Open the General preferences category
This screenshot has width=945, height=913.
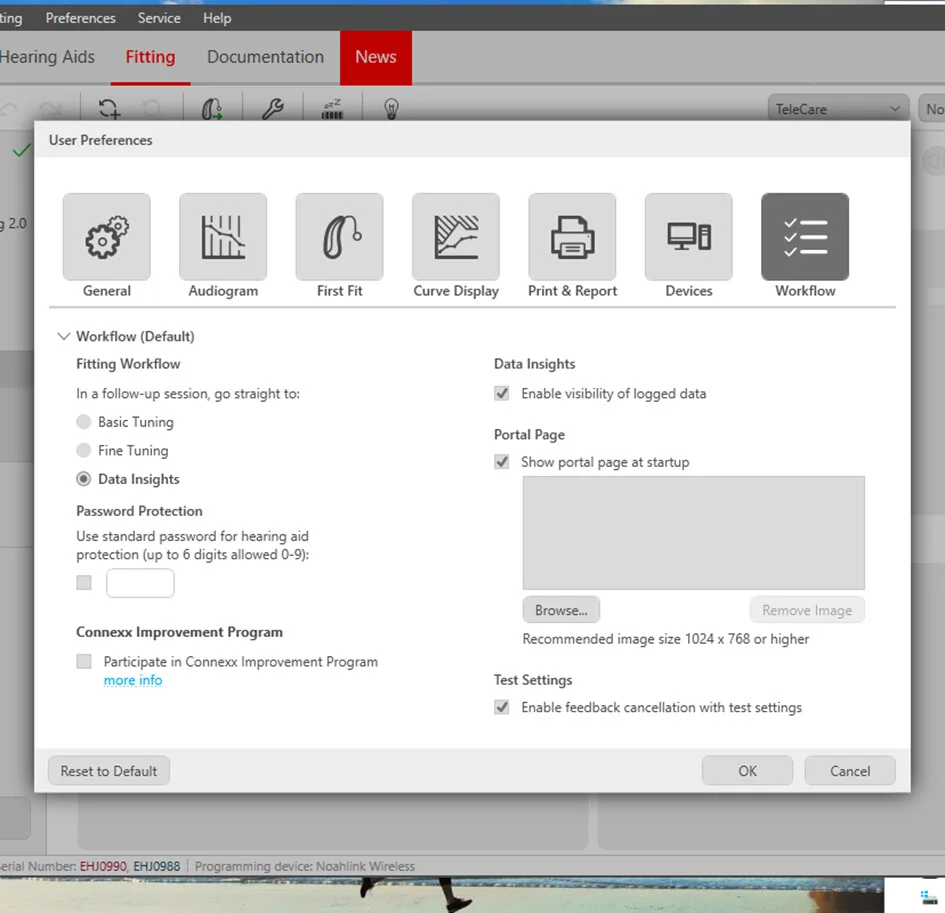pyautogui.click(x=107, y=237)
